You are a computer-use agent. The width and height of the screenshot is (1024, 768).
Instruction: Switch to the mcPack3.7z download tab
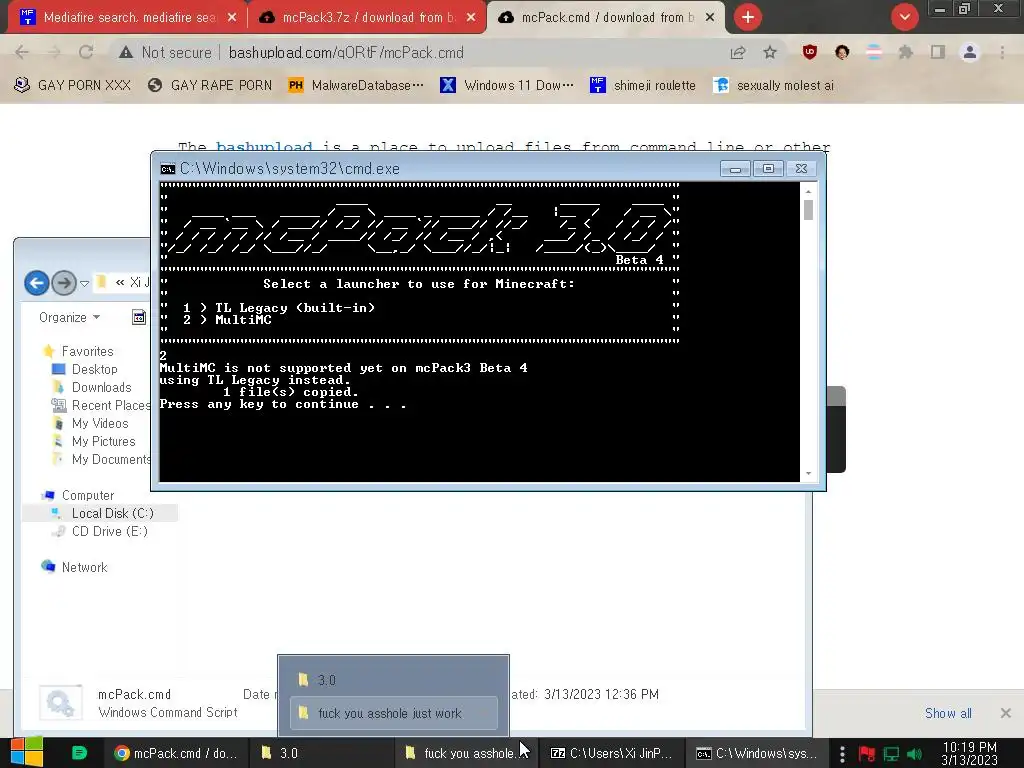pos(368,18)
